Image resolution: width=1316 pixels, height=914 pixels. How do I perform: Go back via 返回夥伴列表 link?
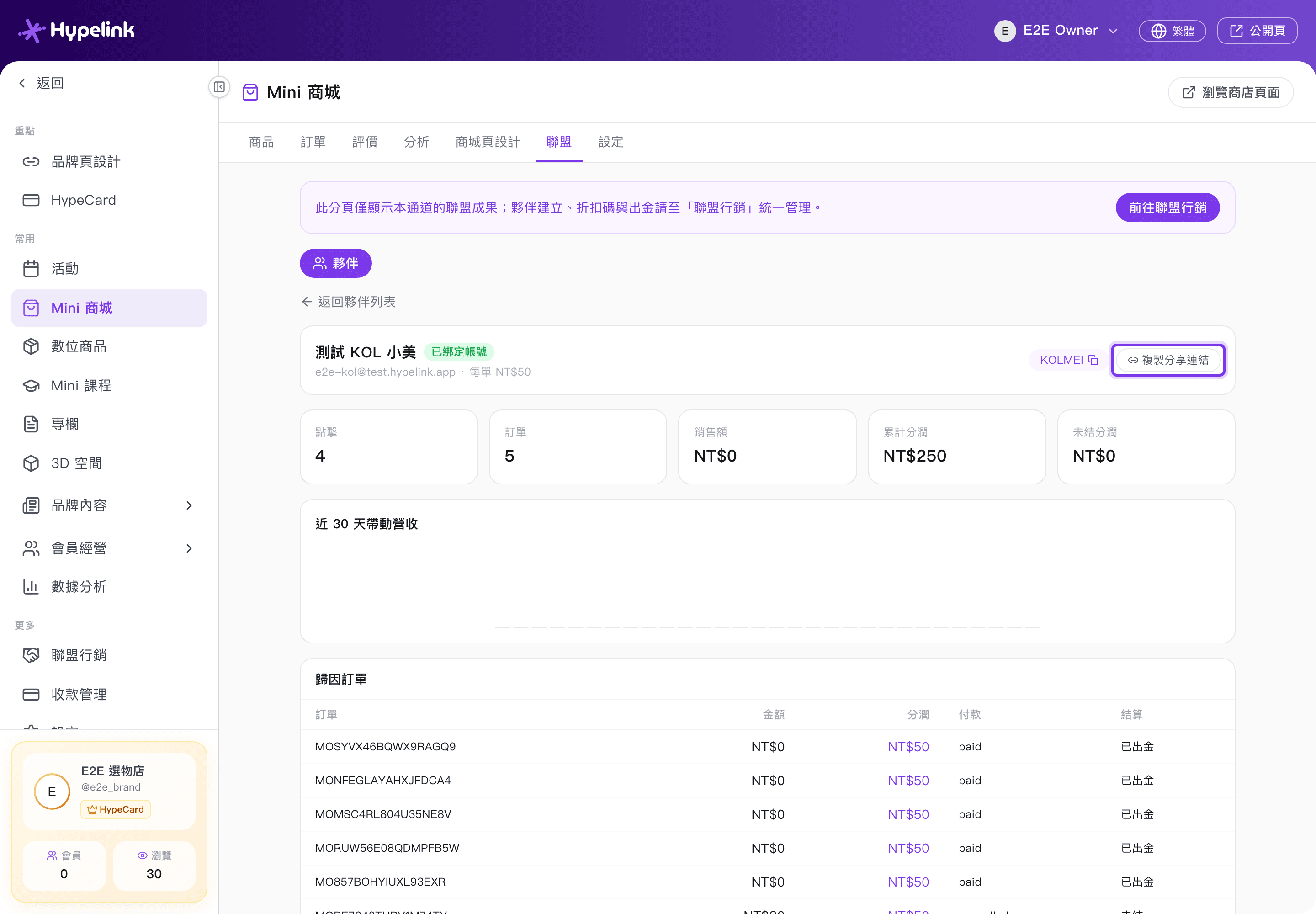349,302
